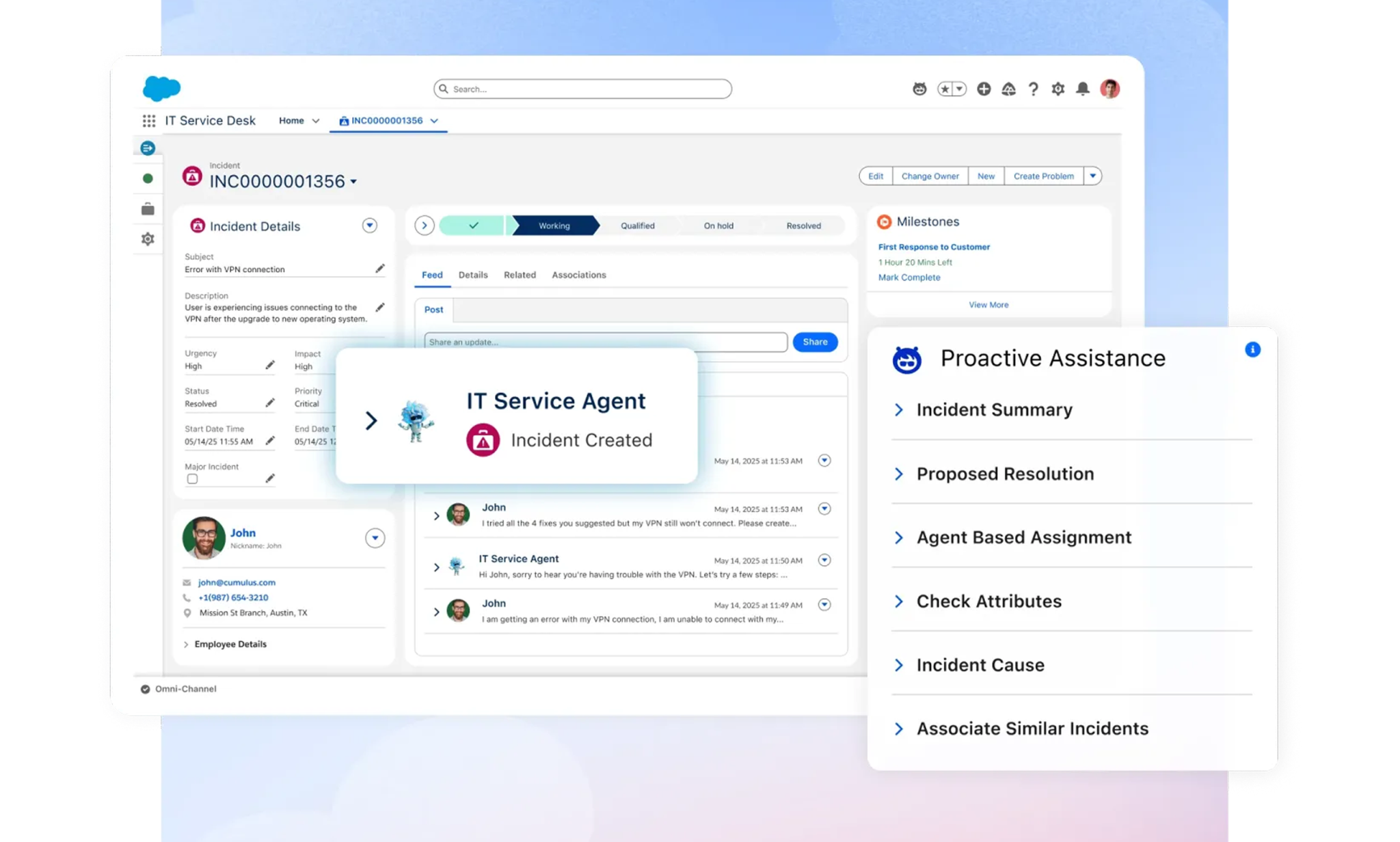Open the Incident Details card menu

click(x=370, y=226)
